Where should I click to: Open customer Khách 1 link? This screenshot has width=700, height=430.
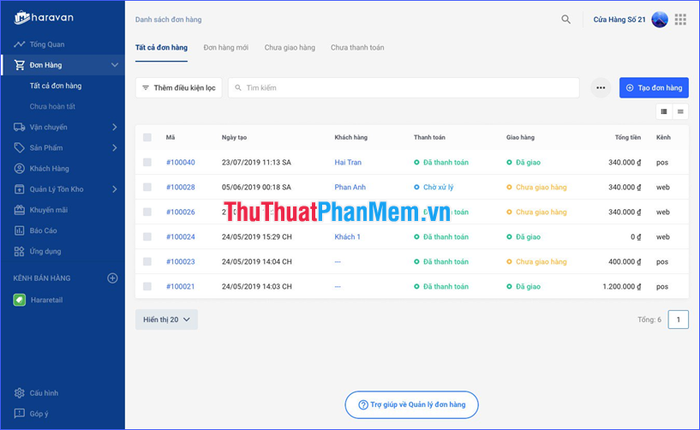(347, 237)
